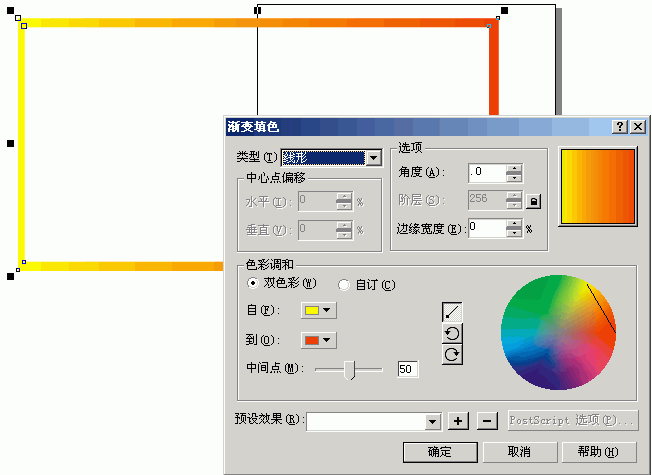This screenshot has width=652, height=475.
Task: Click the 确定 button
Action: pos(440,452)
